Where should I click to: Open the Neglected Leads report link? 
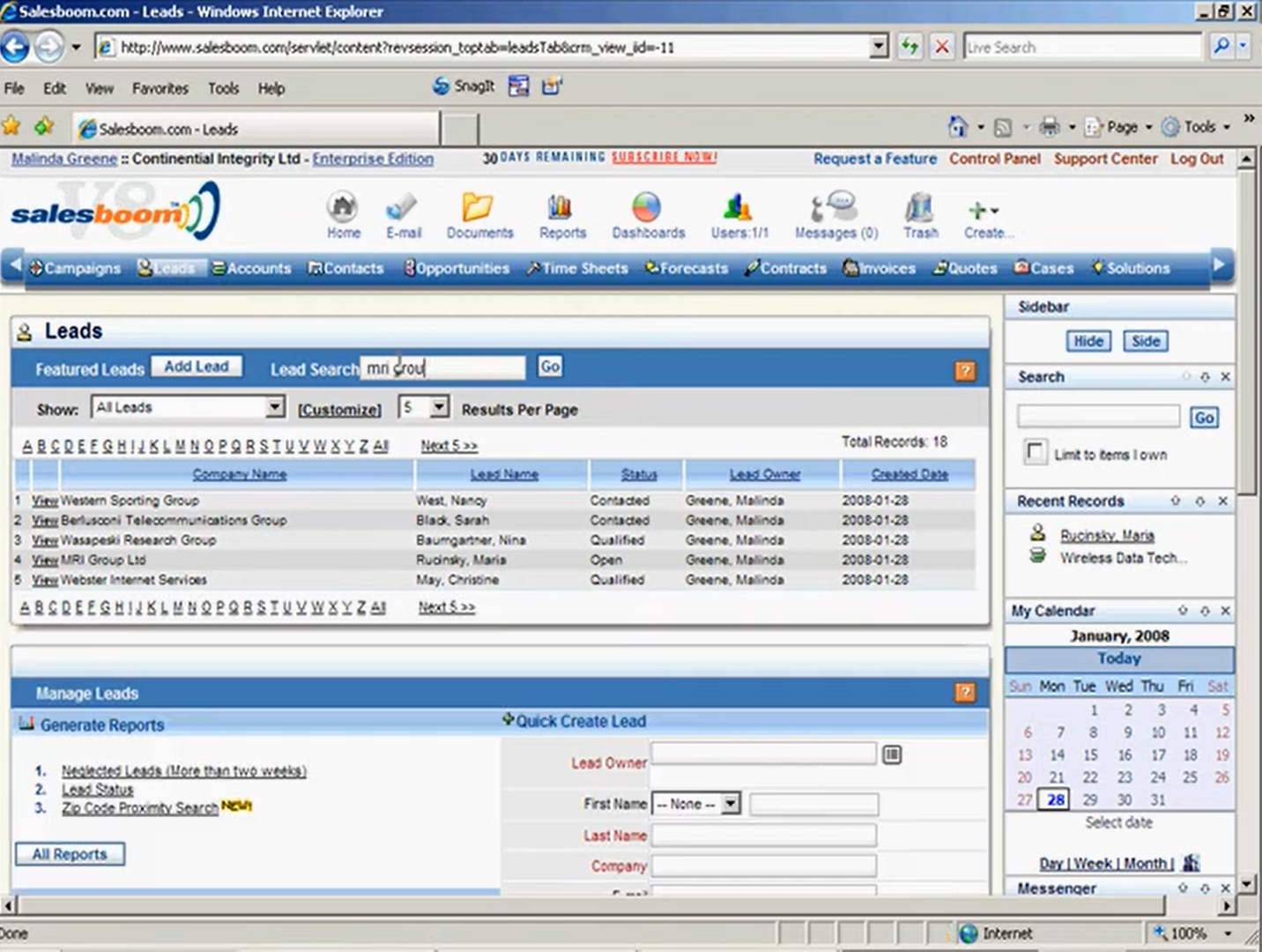click(183, 770)
